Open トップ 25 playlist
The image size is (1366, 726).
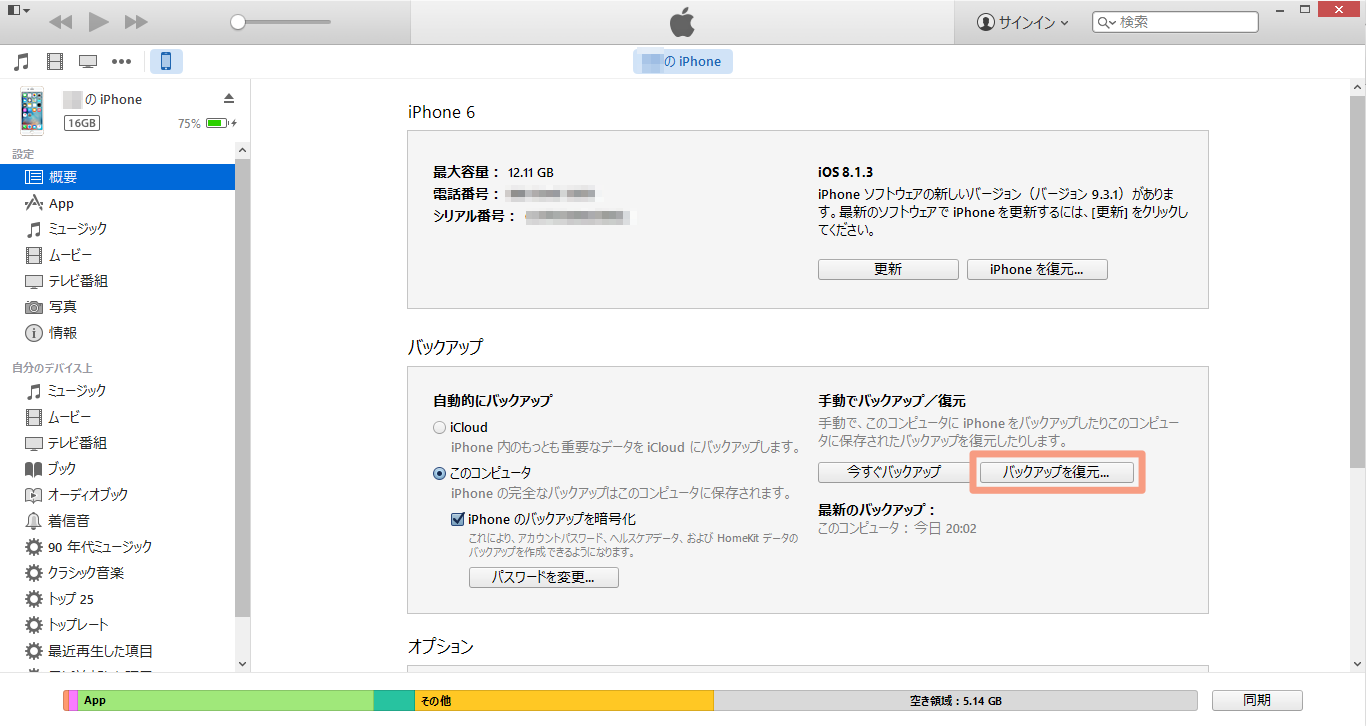tap(117, 599)
